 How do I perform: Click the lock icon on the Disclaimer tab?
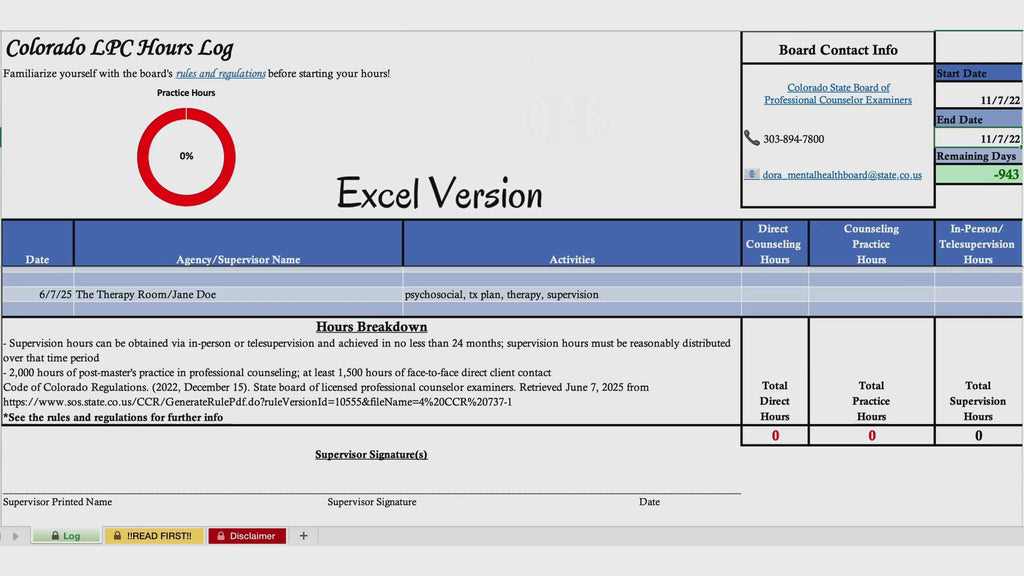coord(221,536)
